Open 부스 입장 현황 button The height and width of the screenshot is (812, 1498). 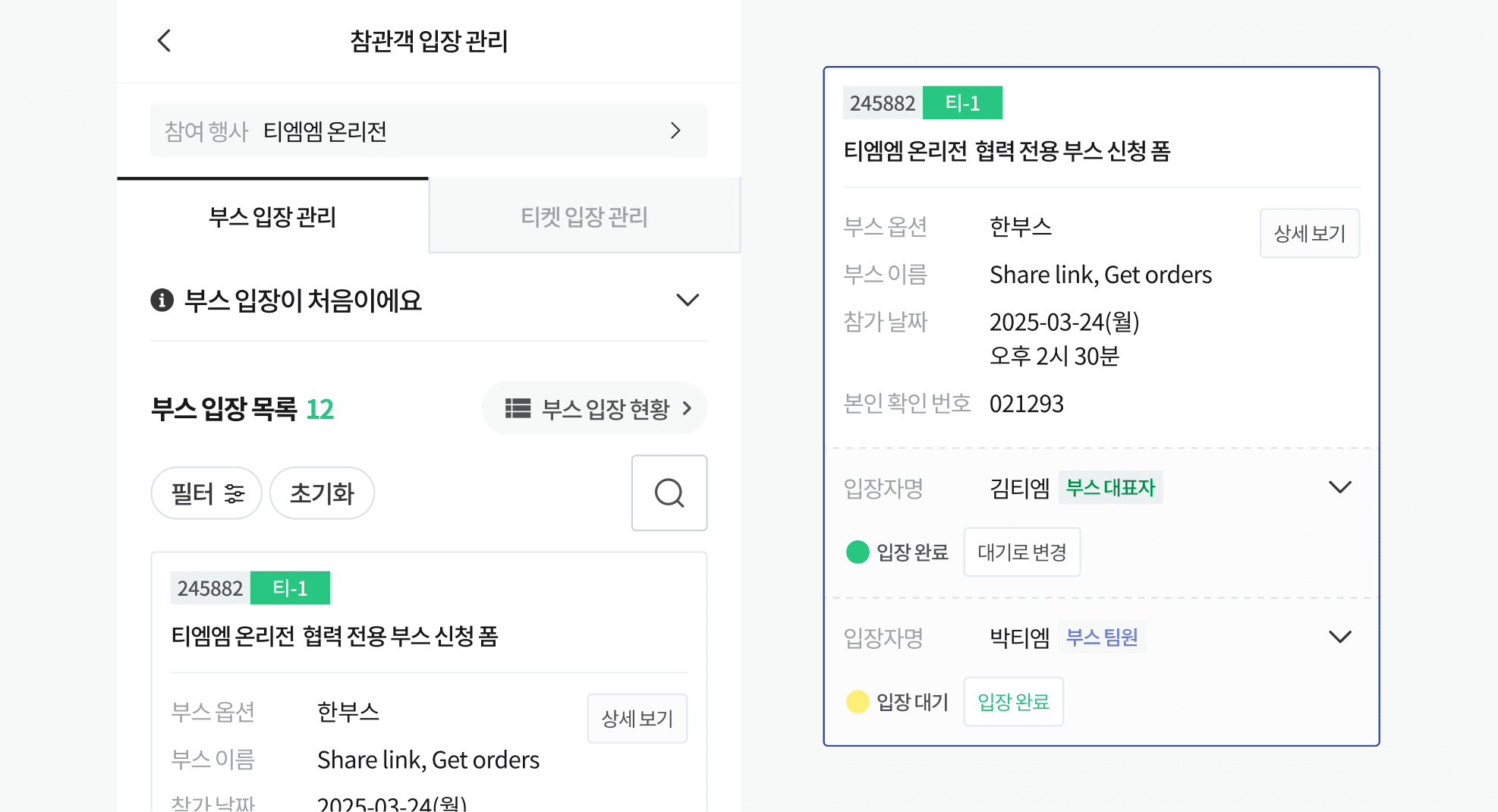coord(594,408)
